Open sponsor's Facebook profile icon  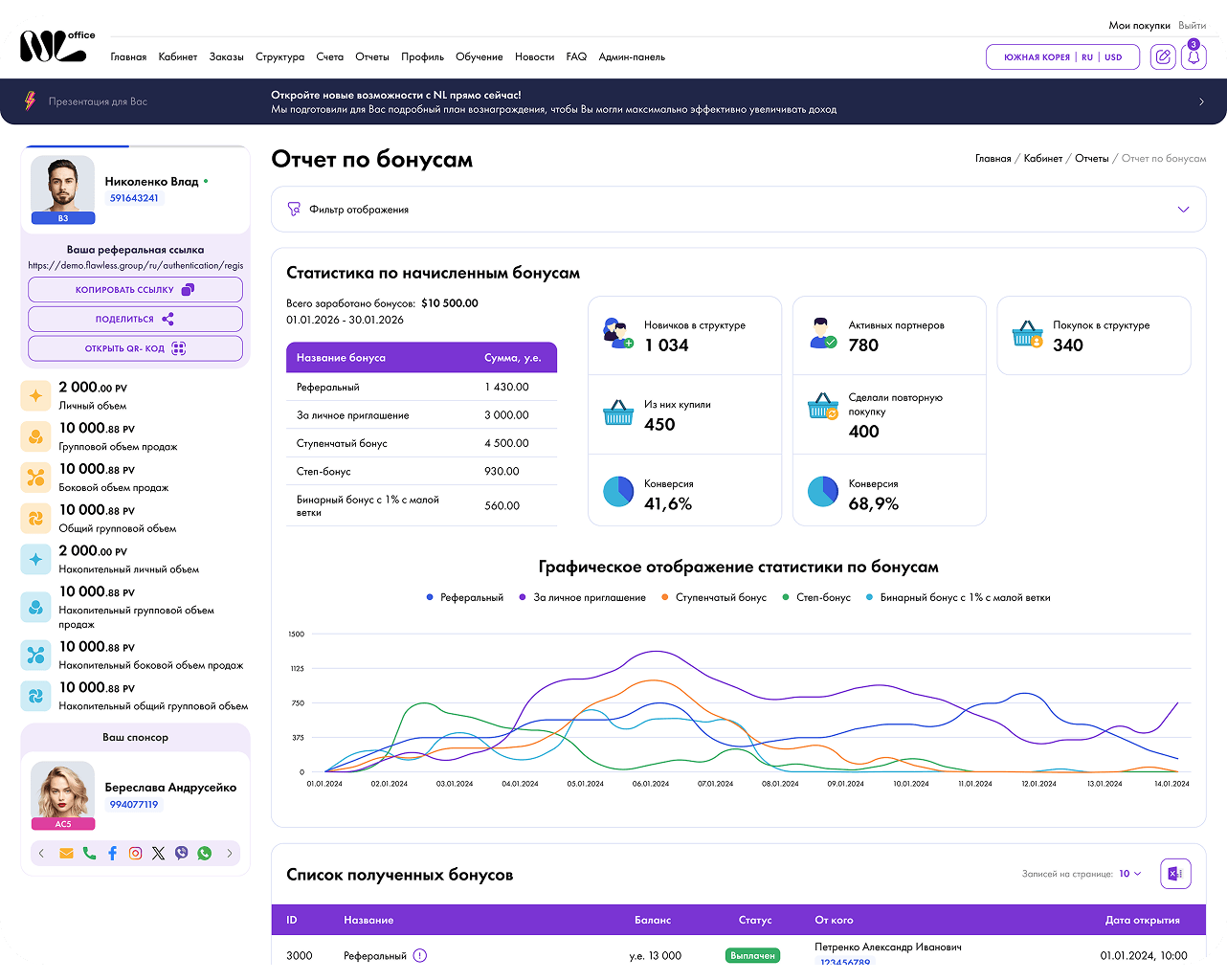pos(112,853)
